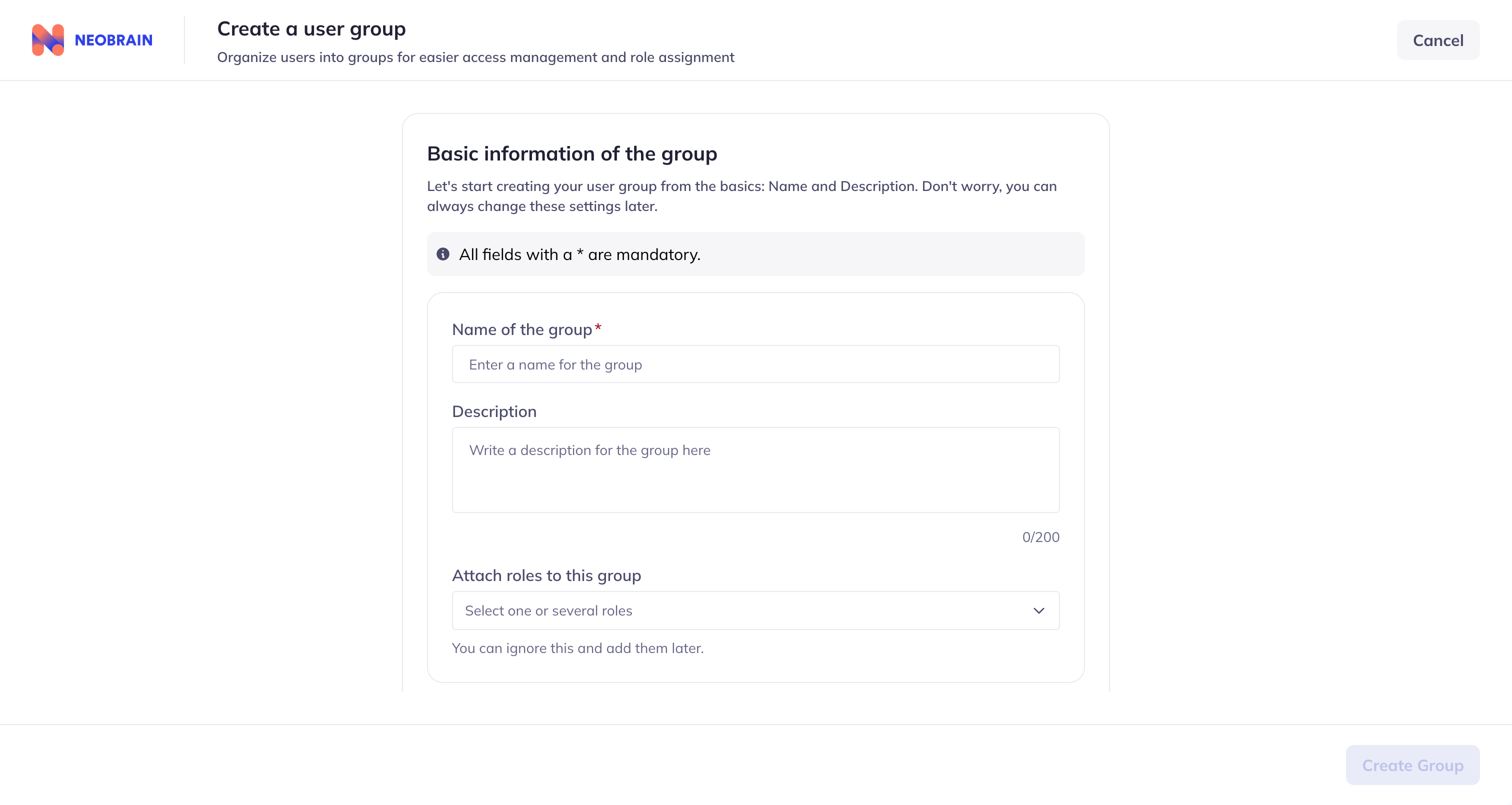Open the Select one or several roles dropdown
Image resolution: width=1512 pixels, height=805 pixels.
pos(755,610)
